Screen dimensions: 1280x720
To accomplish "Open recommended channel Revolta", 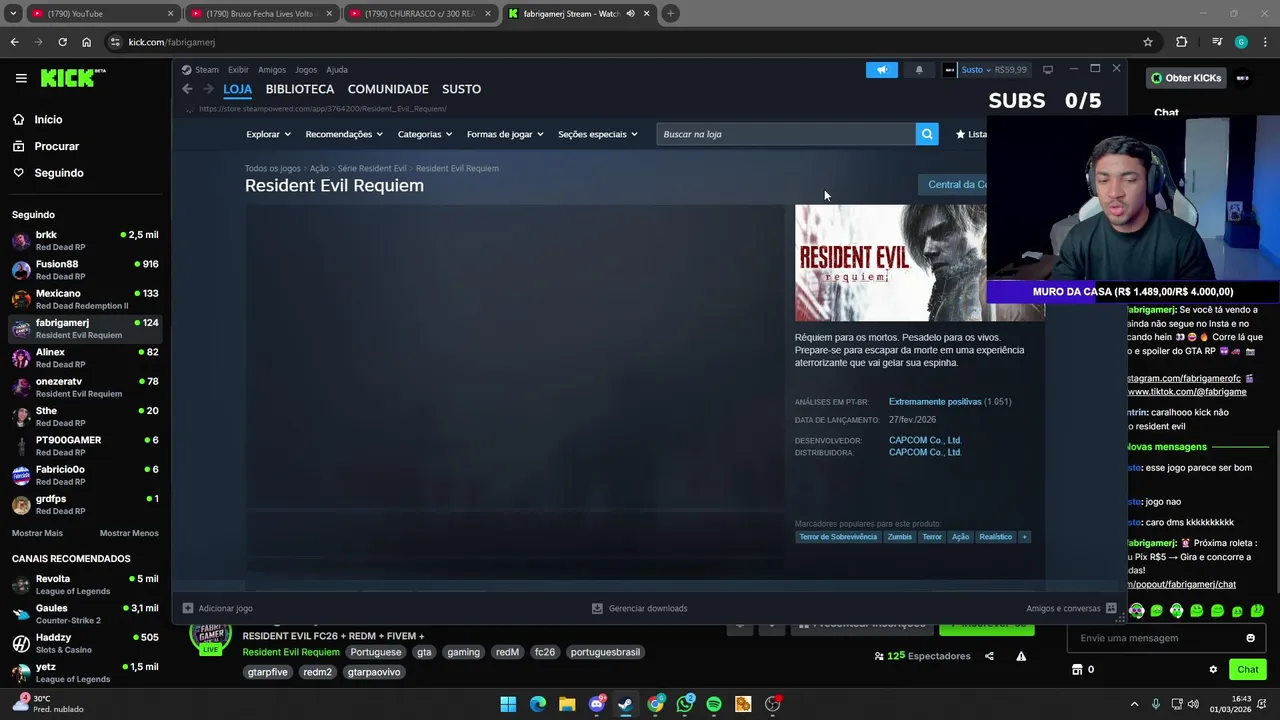I will coord(85,585).
